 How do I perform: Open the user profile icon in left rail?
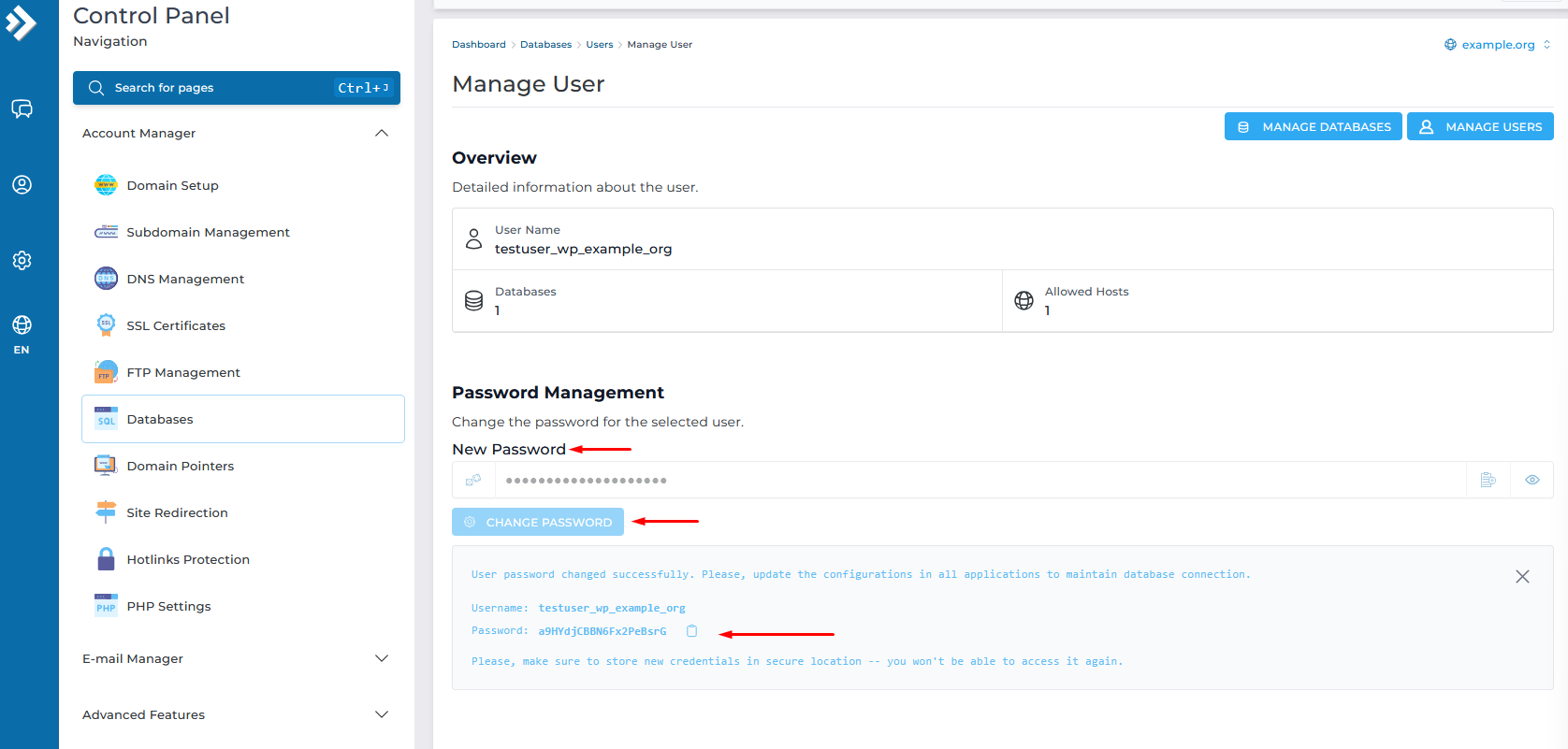pyautogui.click(x=22, y=185)
